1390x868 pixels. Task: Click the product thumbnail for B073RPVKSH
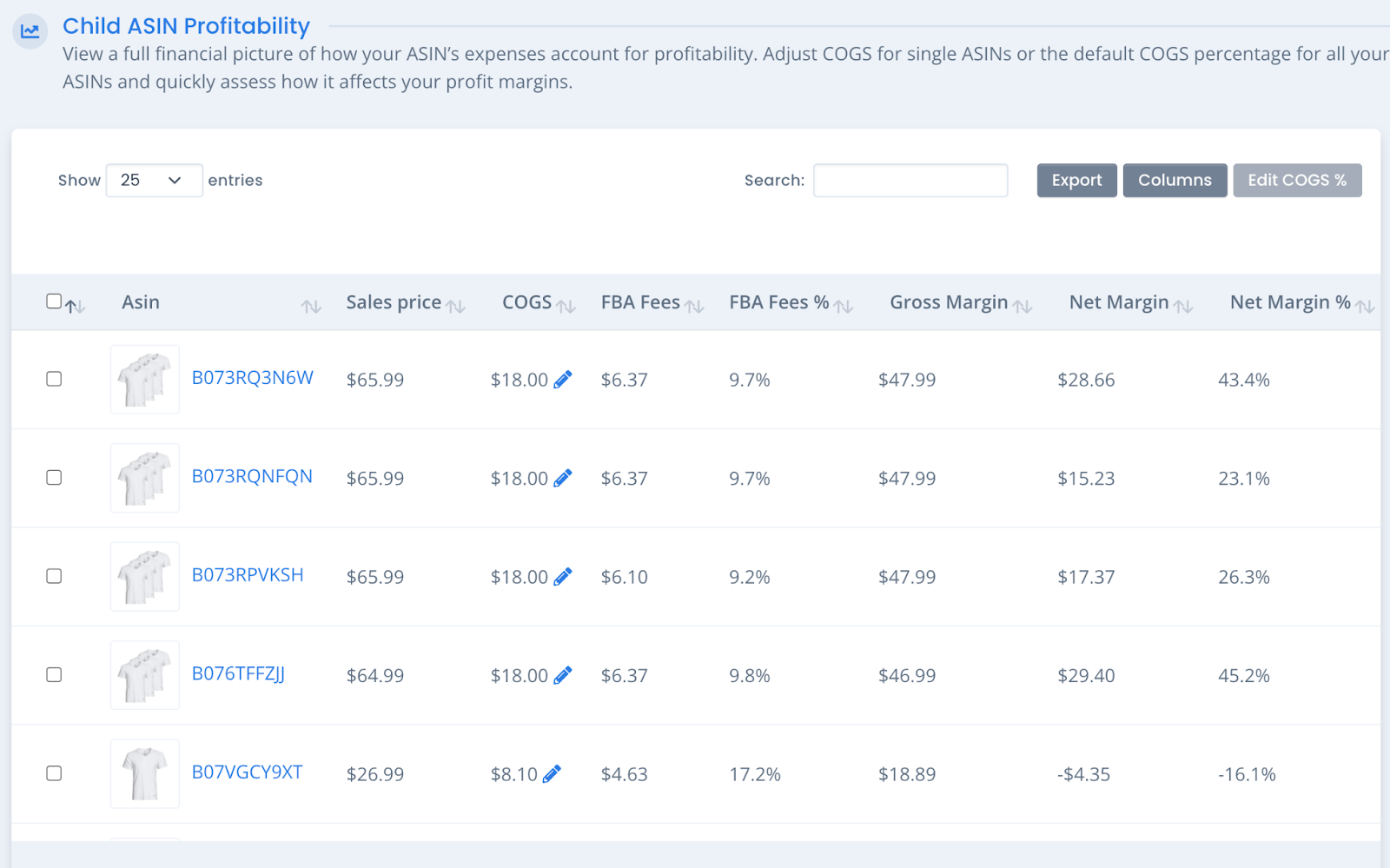coord(145,577)
